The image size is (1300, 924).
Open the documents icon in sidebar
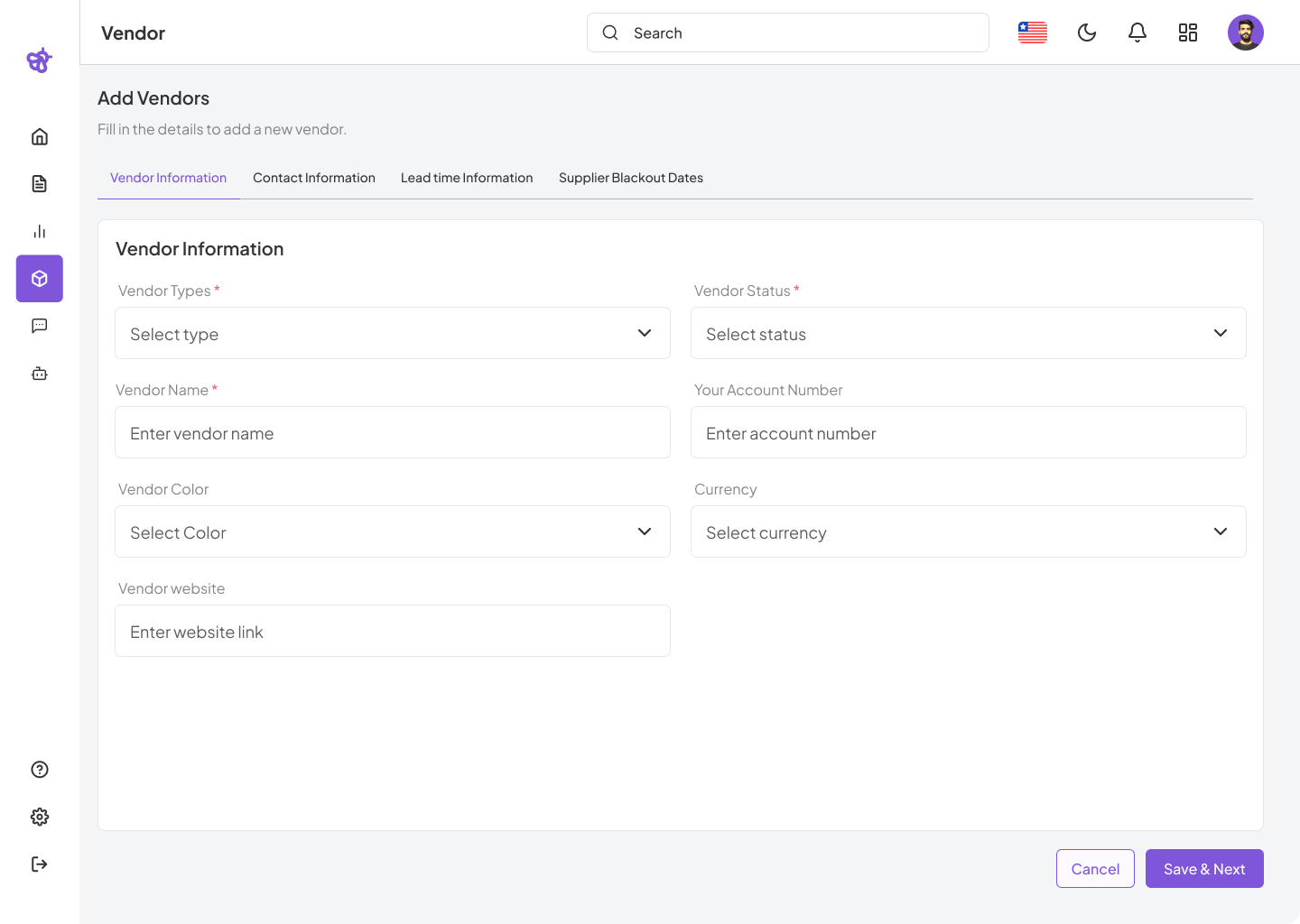click(x=40, y=184)
